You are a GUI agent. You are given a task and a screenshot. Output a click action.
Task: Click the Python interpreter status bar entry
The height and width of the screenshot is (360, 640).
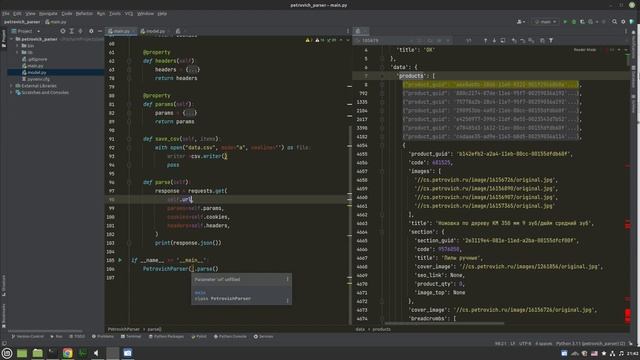[x=590, y=344]
